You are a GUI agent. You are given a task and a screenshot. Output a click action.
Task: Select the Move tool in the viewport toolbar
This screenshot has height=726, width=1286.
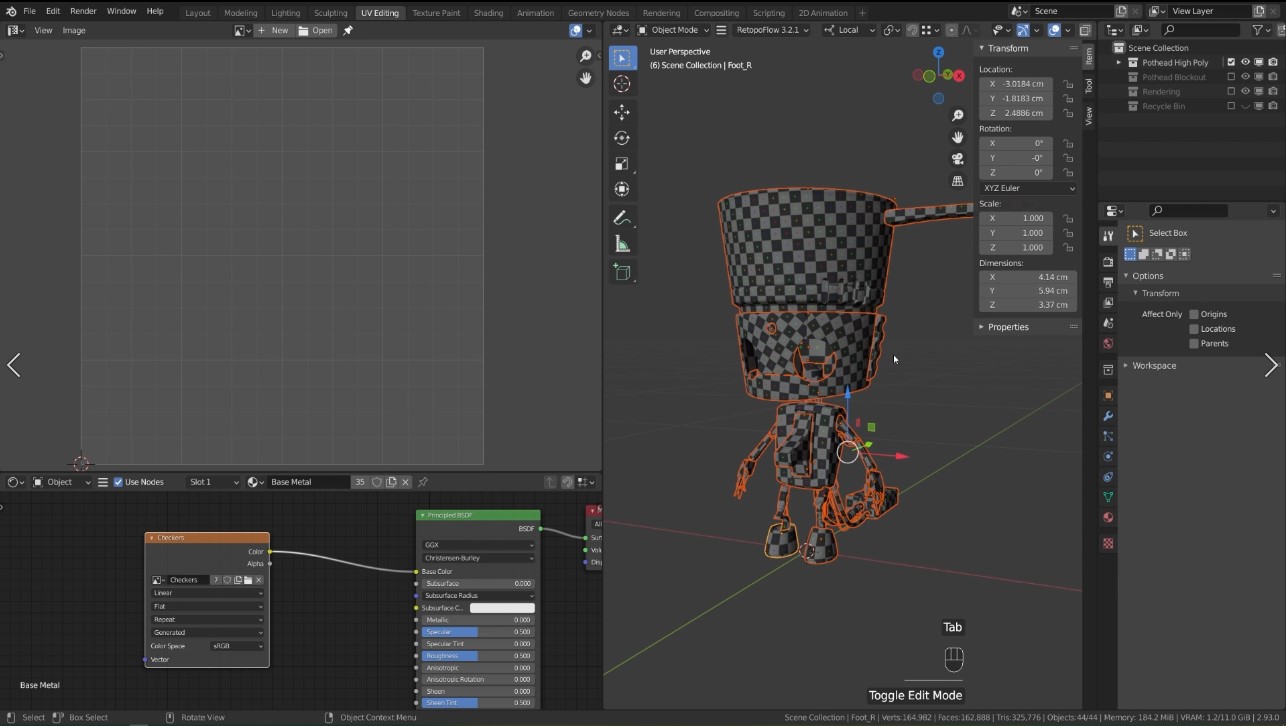pos(622,113)
